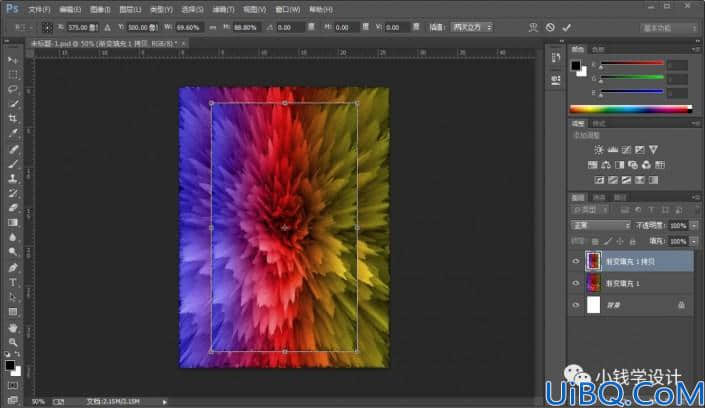Toggle Quick Mask mode icon
705x408 pixels.
[13, 386]
